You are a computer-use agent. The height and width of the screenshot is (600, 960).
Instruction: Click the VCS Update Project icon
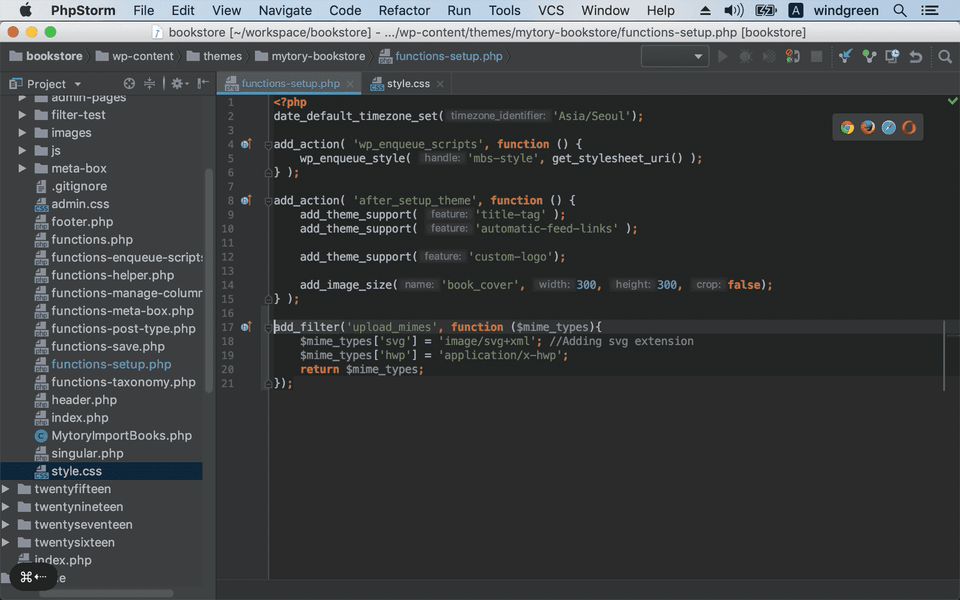coord(846,57)
